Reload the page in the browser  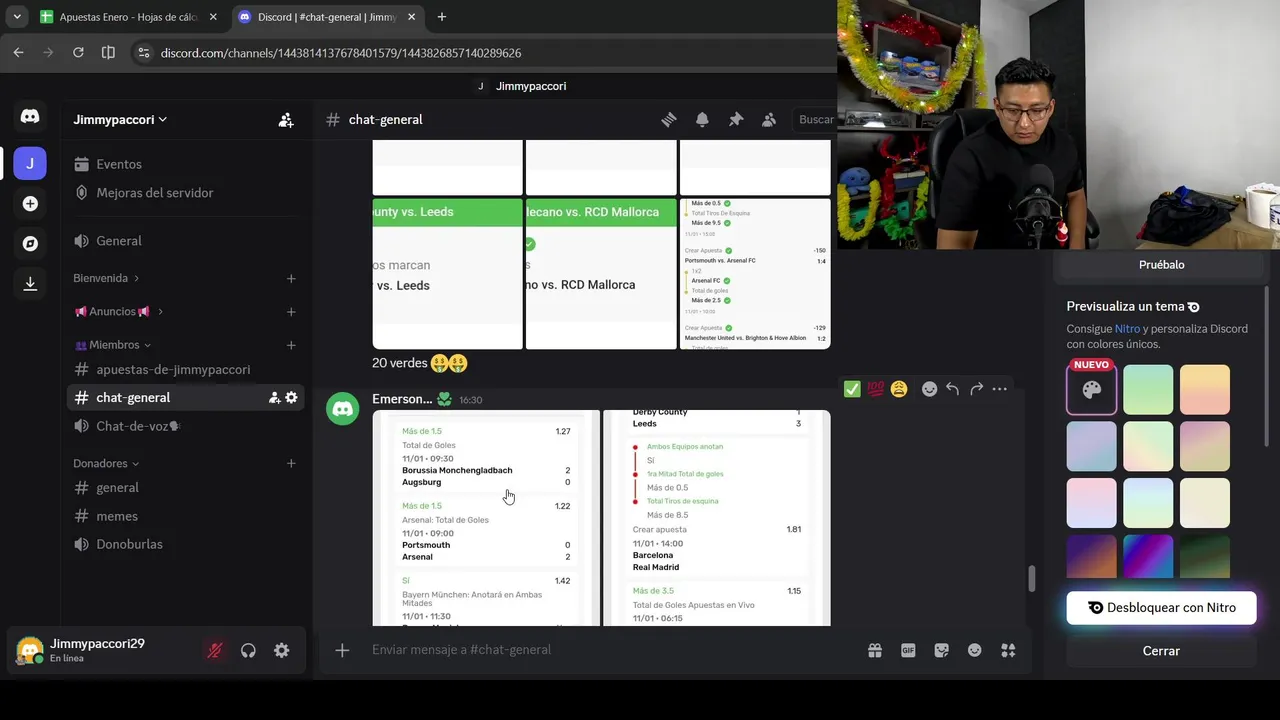coord(78,53)
